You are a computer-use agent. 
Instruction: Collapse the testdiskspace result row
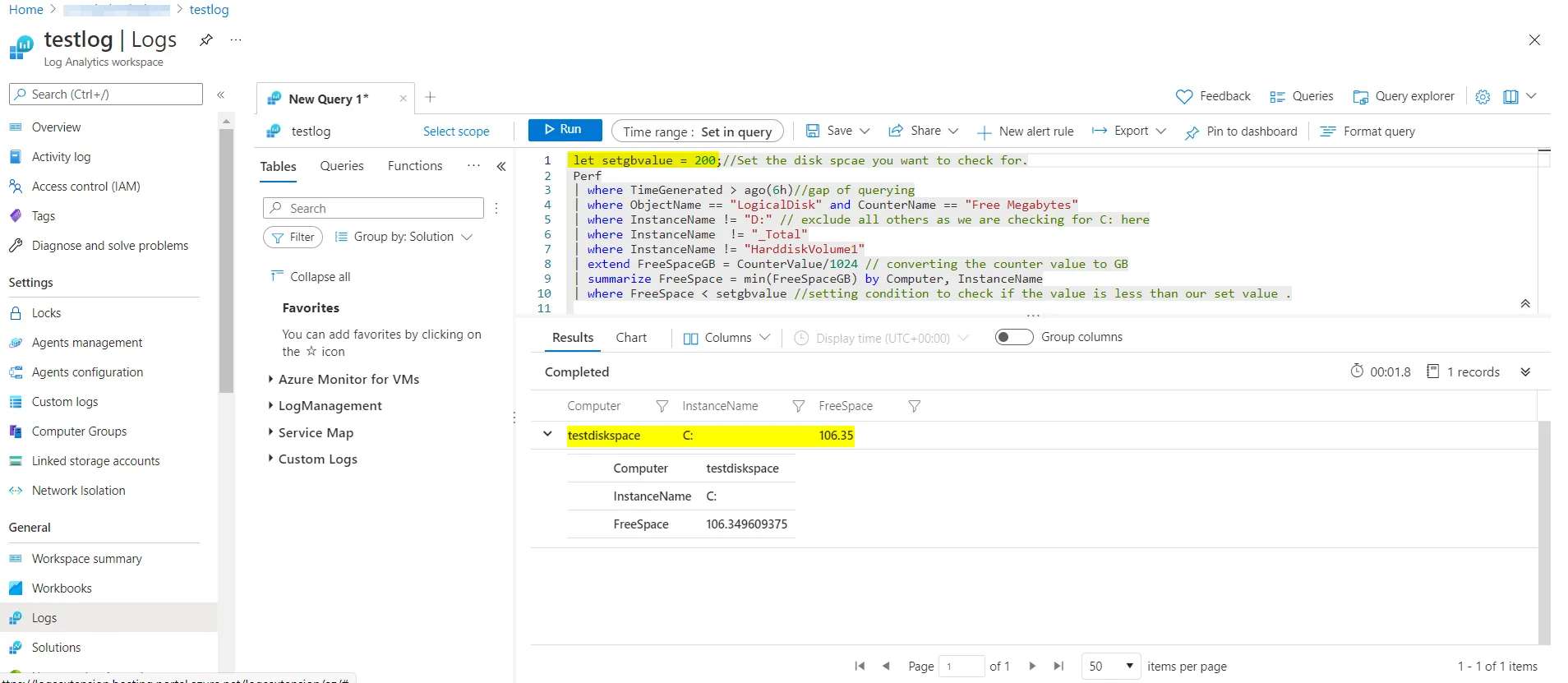coord(547,434)
